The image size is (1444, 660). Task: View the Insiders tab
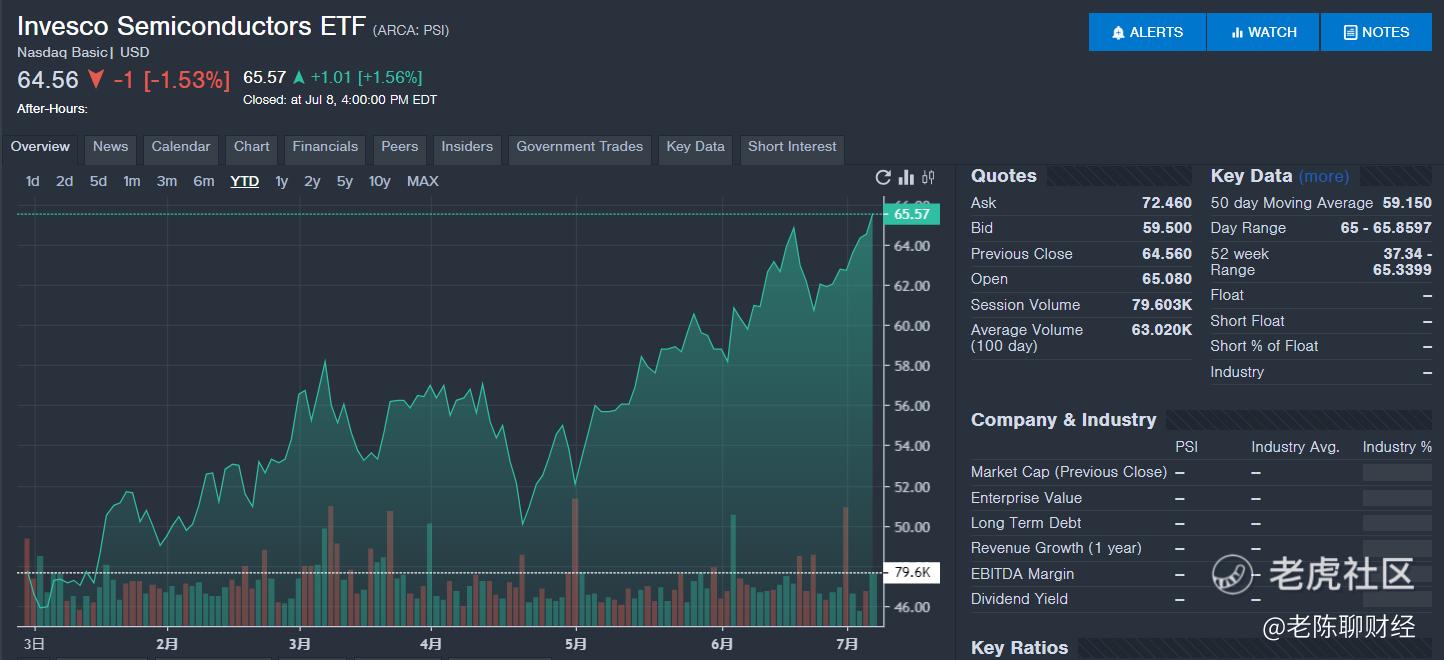tap(467, 147)
